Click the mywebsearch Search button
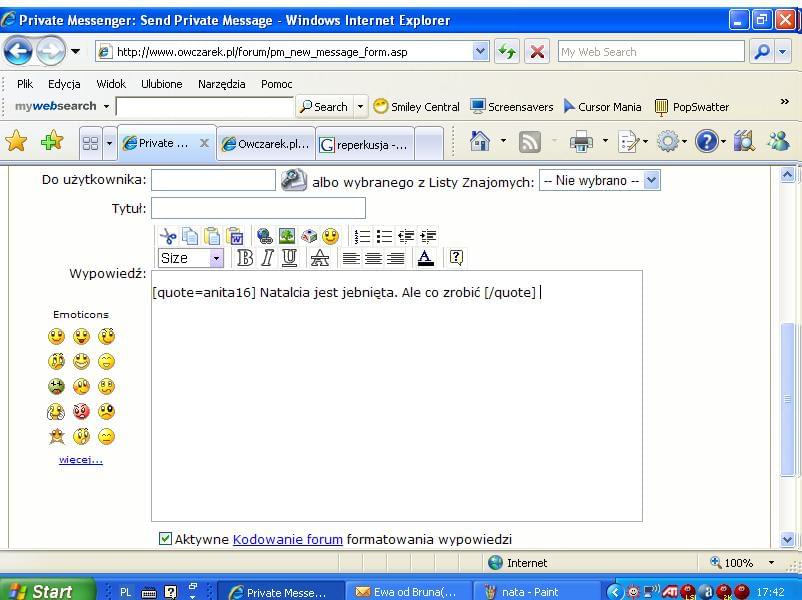Viewport: 802px width, 600px height. (x=325, y=107)
